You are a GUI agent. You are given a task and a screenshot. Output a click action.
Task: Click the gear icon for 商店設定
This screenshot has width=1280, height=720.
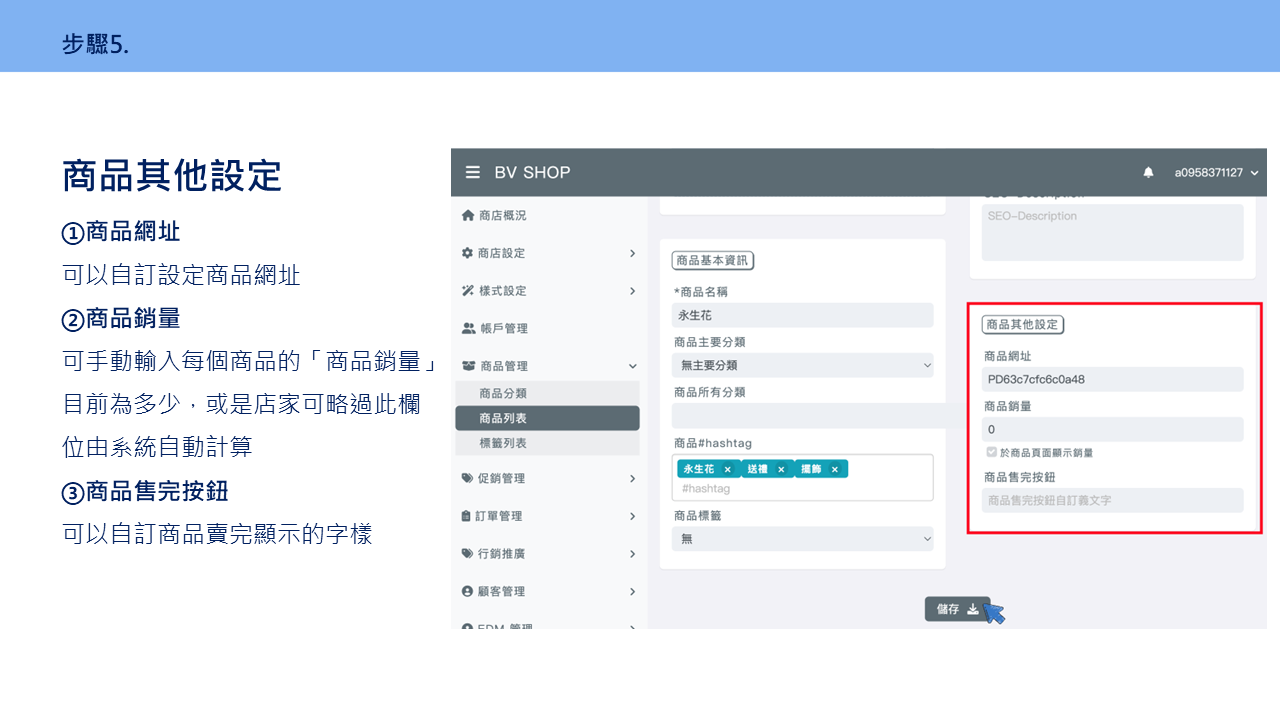(468, 253)
